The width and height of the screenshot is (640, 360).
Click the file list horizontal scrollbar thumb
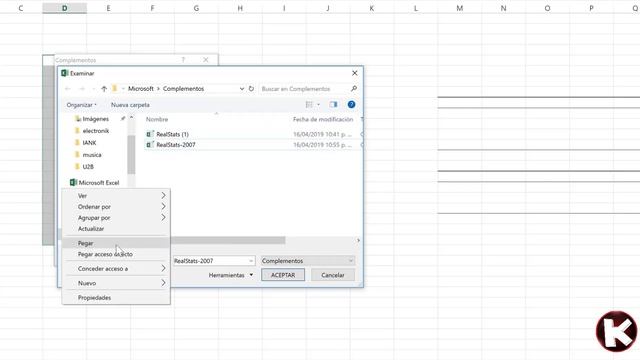point(228,240)
